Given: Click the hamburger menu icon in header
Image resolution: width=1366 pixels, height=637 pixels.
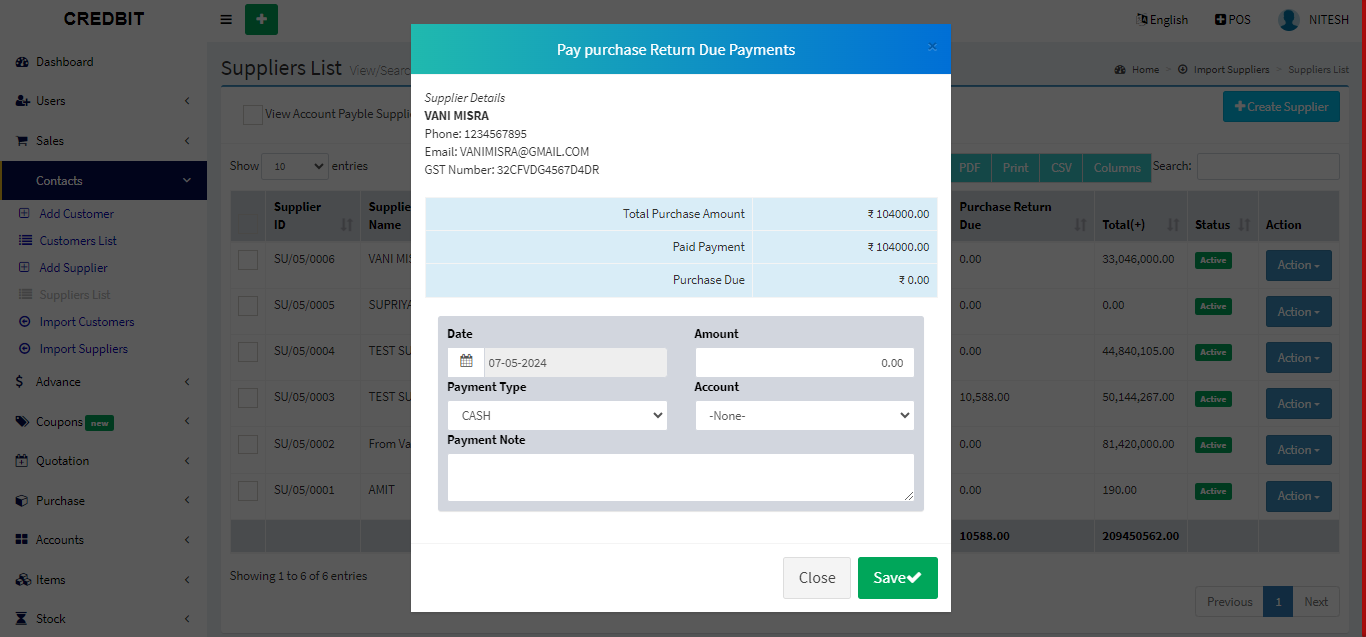Looking at the screenshot, I should tap(226, 19).
